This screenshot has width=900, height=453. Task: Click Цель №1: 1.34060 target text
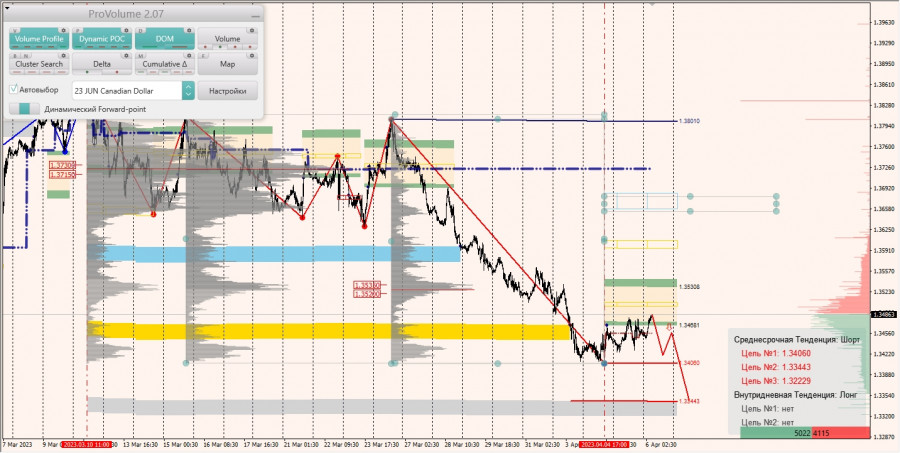776,354
